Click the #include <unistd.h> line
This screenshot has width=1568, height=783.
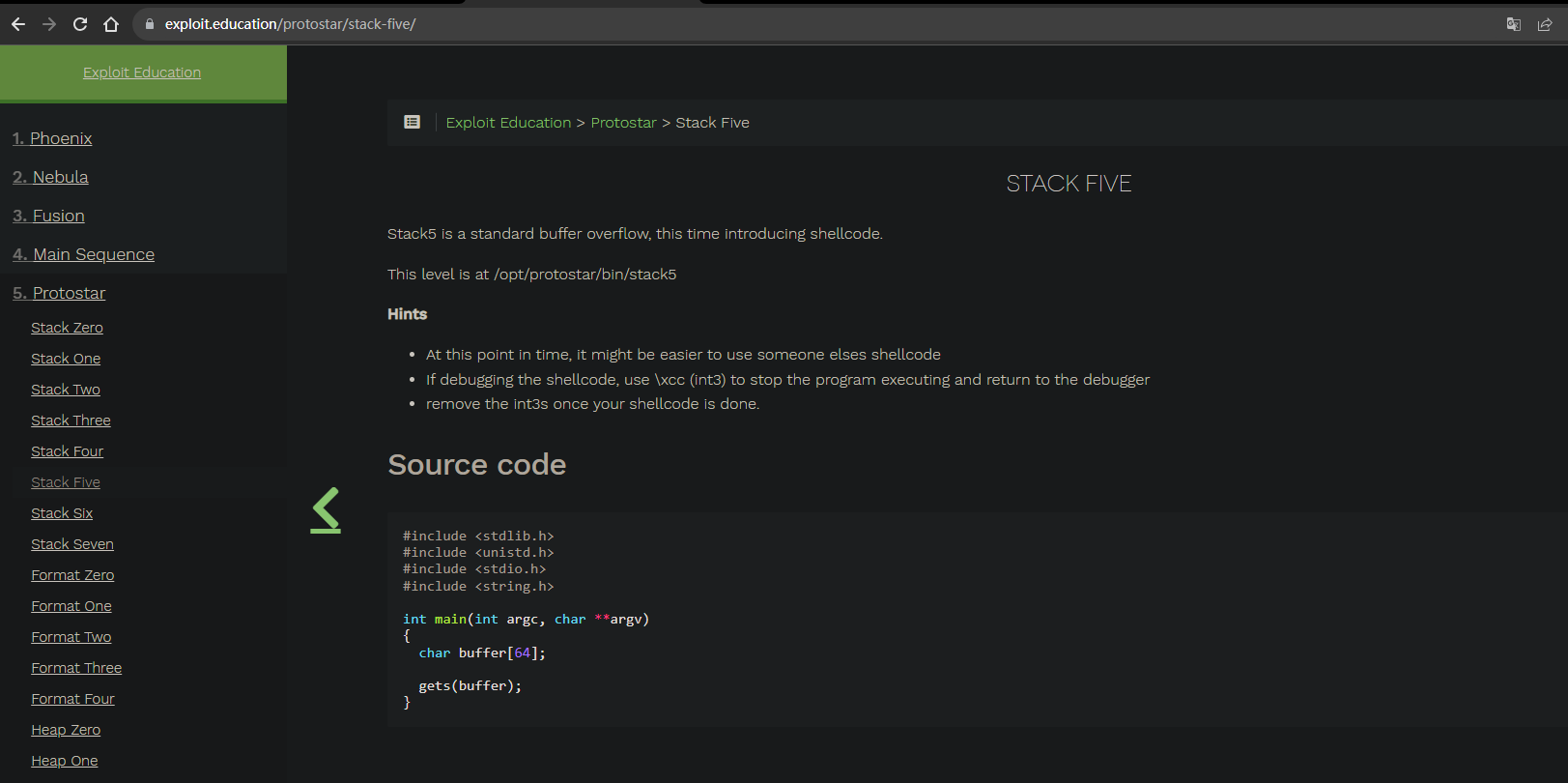click(x=478, y=553)
